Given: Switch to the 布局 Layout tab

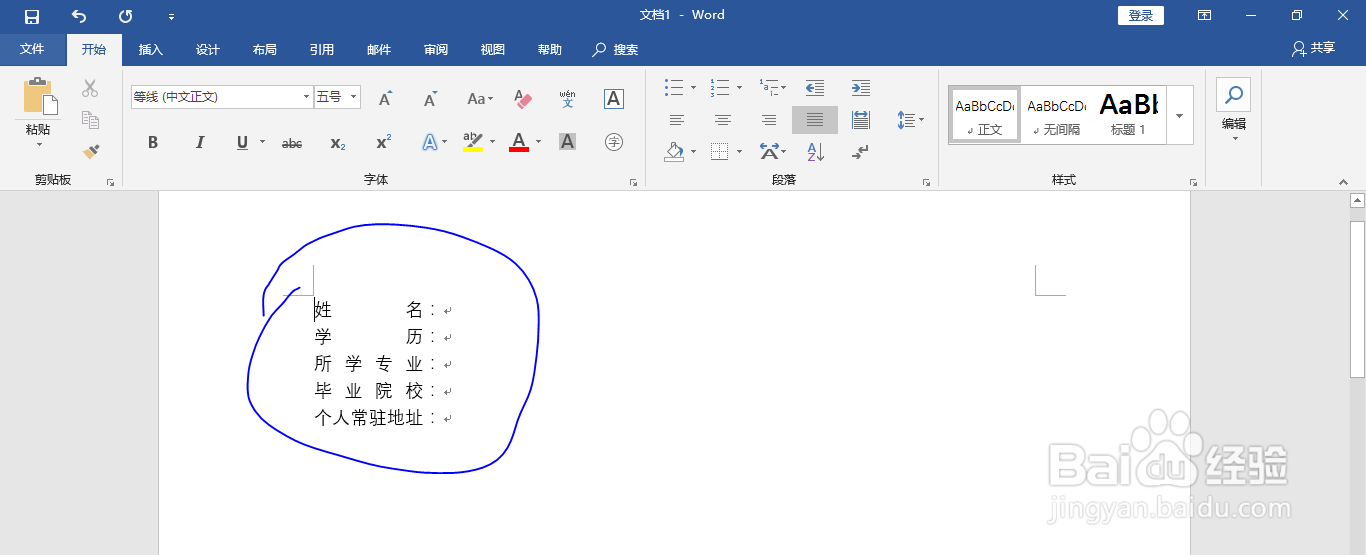Looking at the screenshot, I should click(x=265, y=50).
